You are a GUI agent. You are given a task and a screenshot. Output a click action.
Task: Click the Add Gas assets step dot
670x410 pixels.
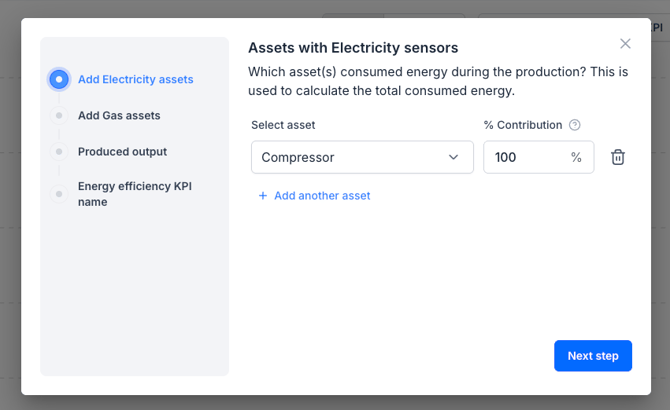(x=59, y=116)
